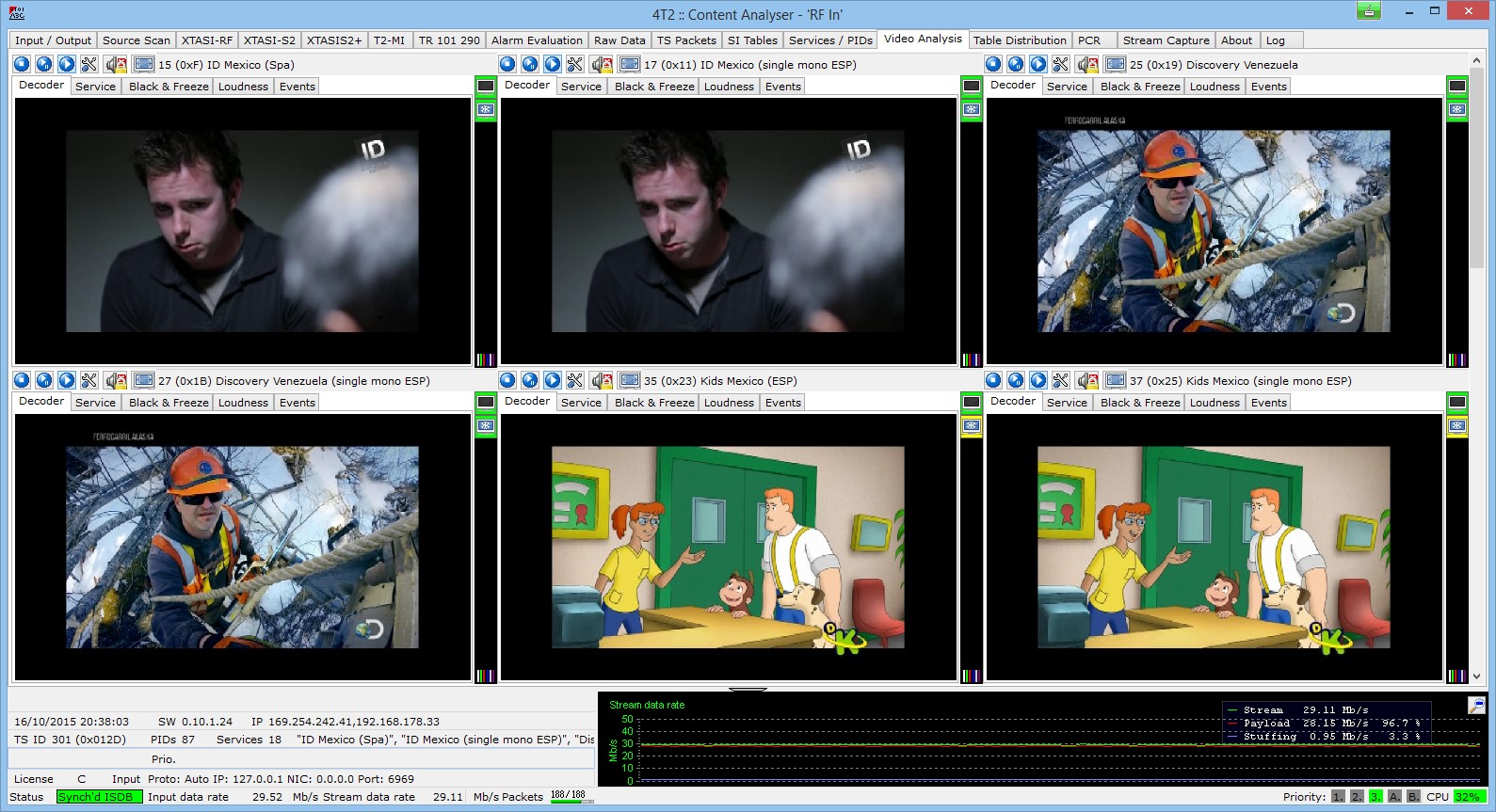The height and width of the screenshot is (812, 1496).
Task: Pause the Discovery Venezuela (single mono ESP) decoder
Action: (x=43, y=380)
